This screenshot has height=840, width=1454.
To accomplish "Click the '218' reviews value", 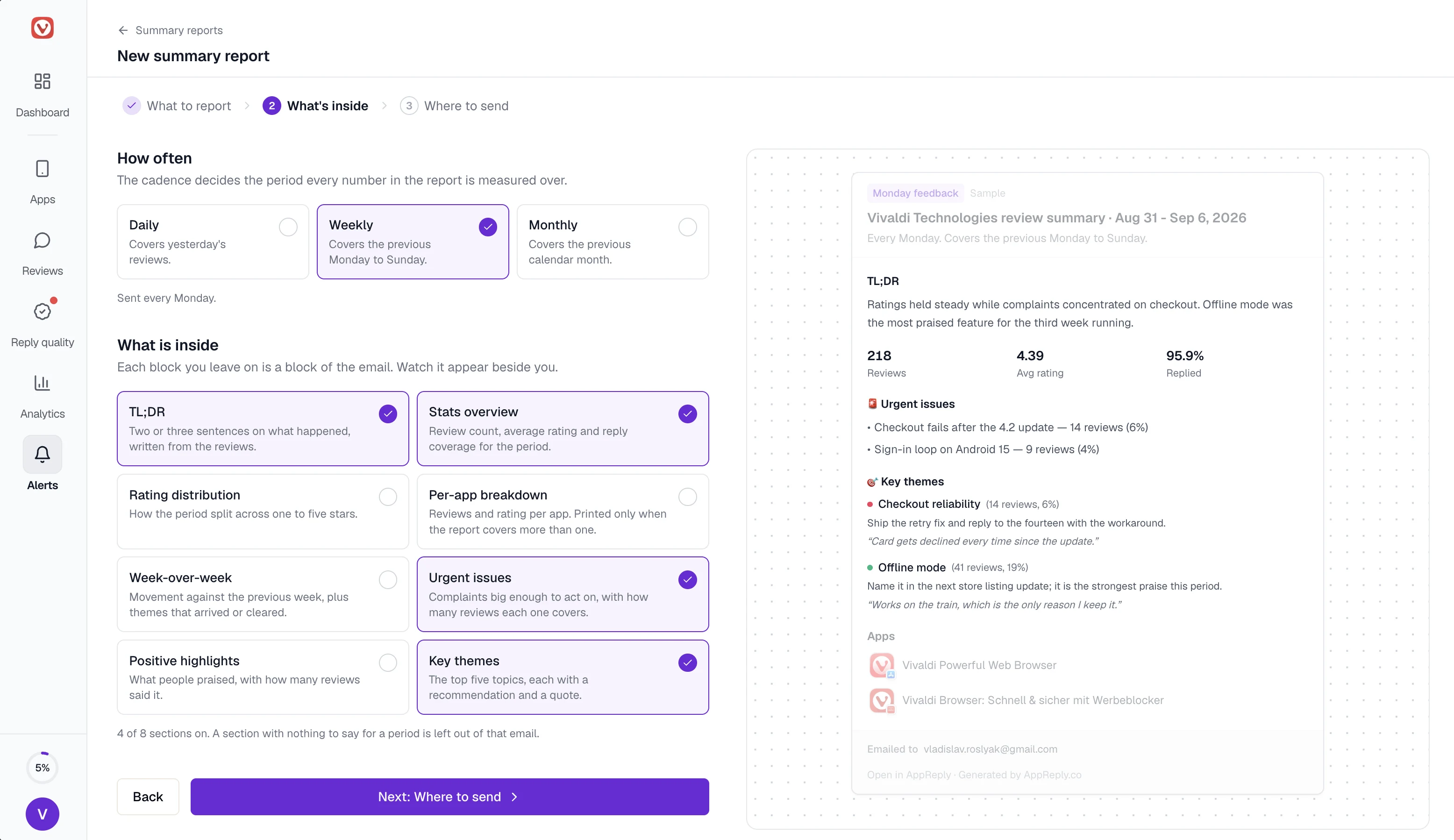I will [879, 356].
